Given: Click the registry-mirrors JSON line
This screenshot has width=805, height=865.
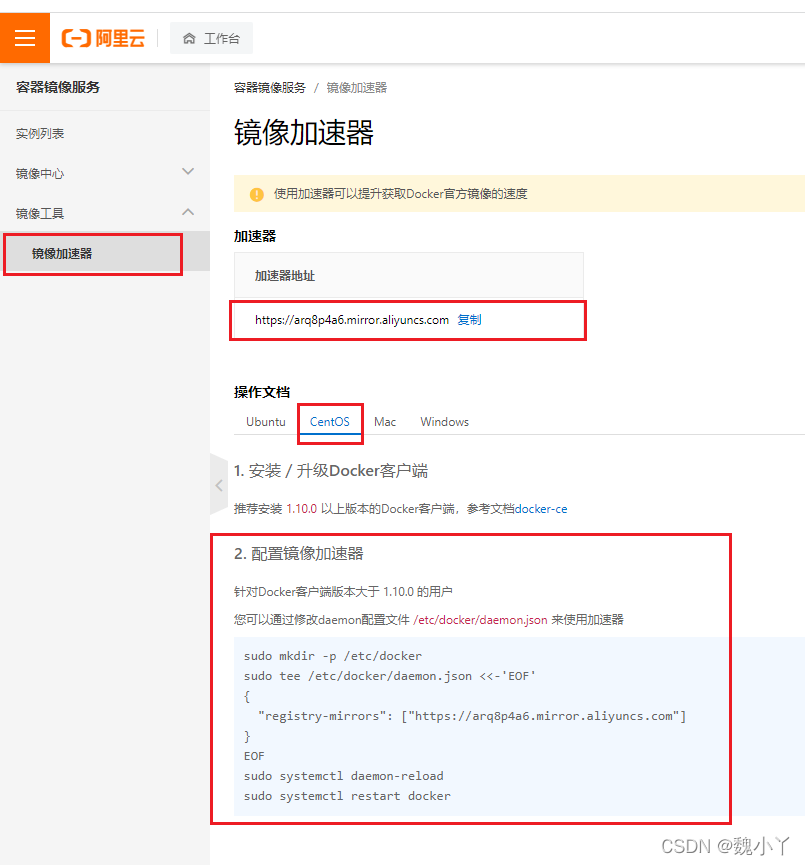Looking at the screenshot, I should coord(472,716).
